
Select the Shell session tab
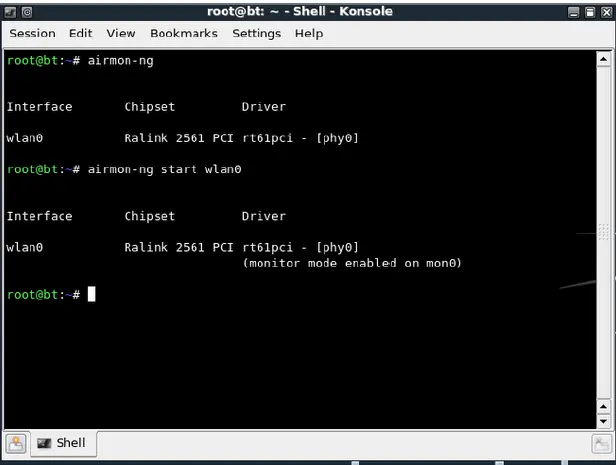click(x=64, y=443)
